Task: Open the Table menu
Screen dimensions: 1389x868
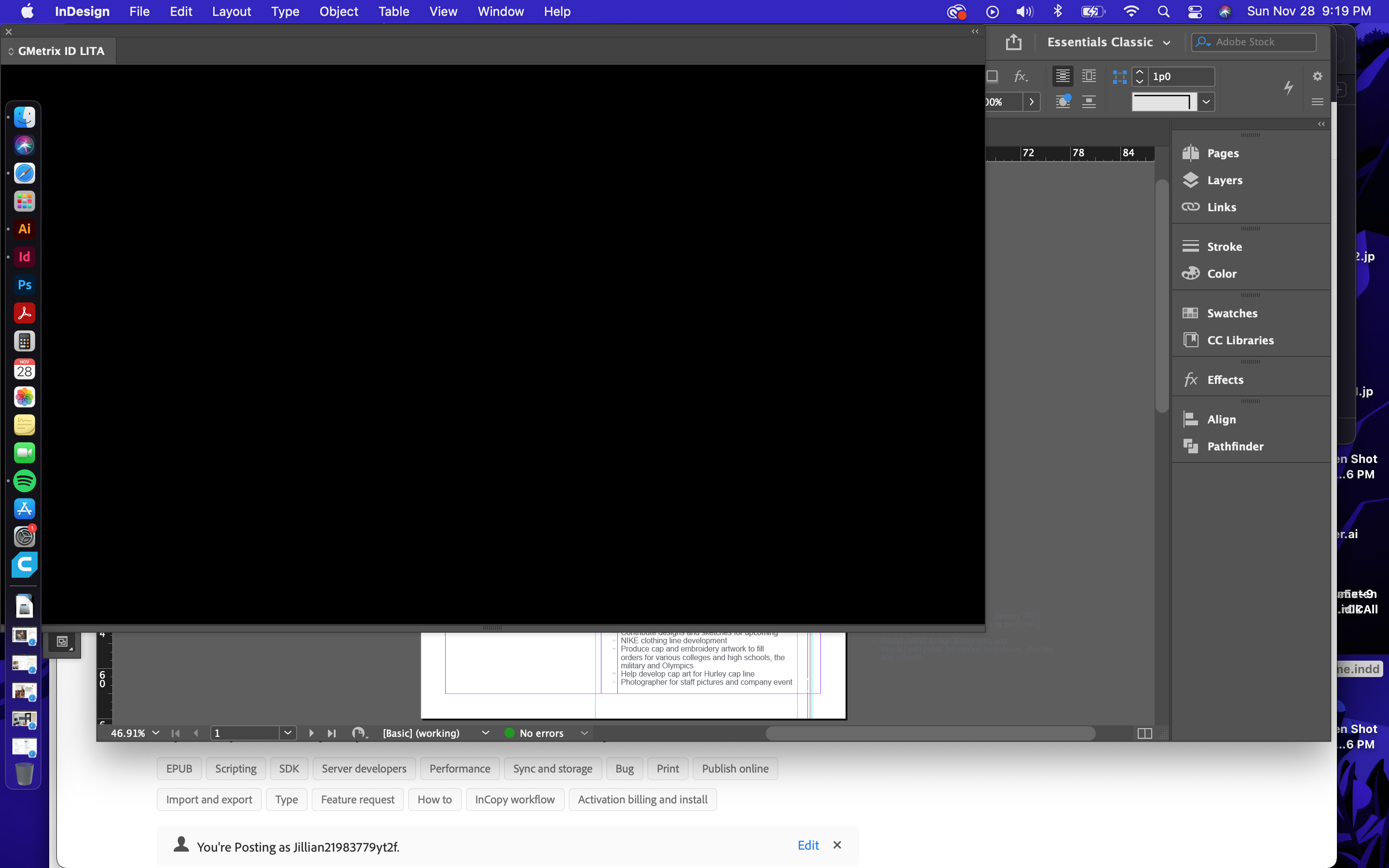Action: (393, 11)
